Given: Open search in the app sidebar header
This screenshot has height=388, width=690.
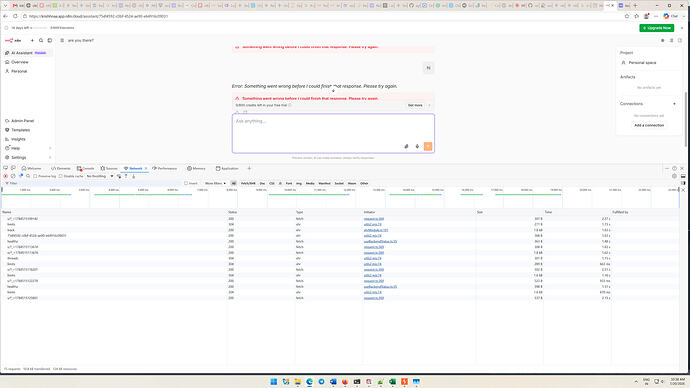Looking at the screenshot, I should point(41,40).
